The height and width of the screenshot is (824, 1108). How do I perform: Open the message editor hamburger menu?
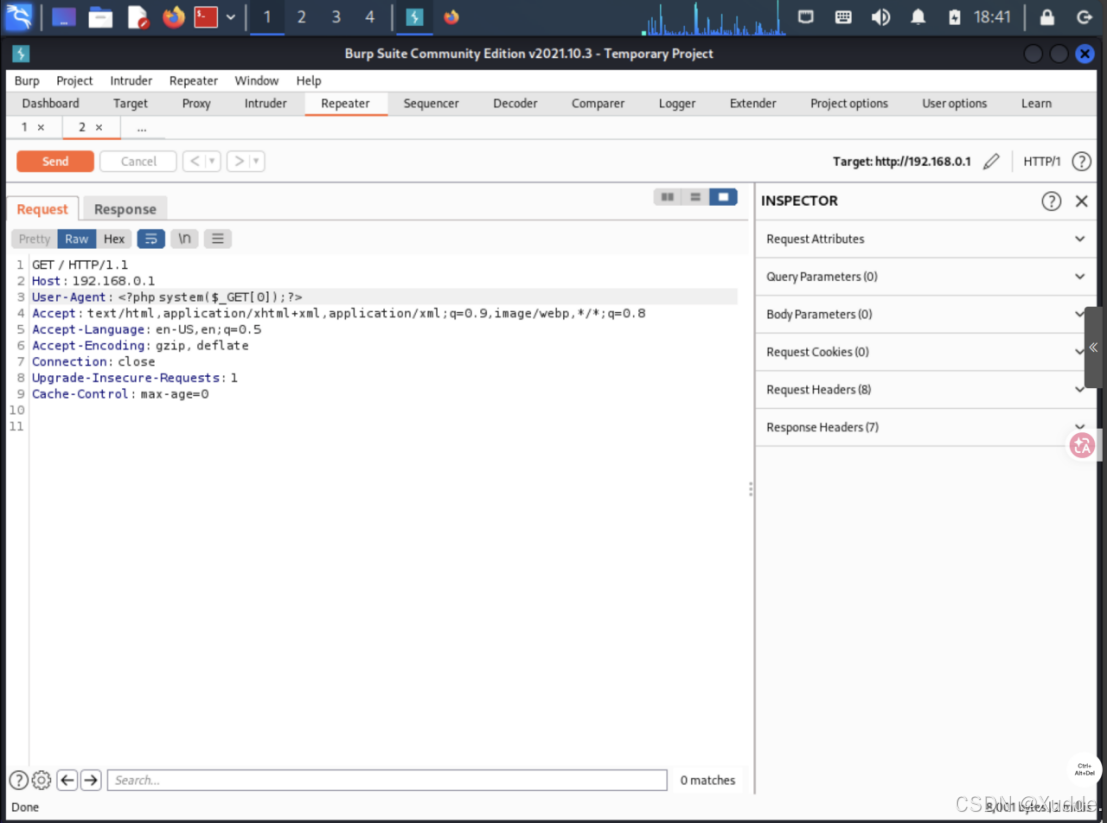(218, 239)
